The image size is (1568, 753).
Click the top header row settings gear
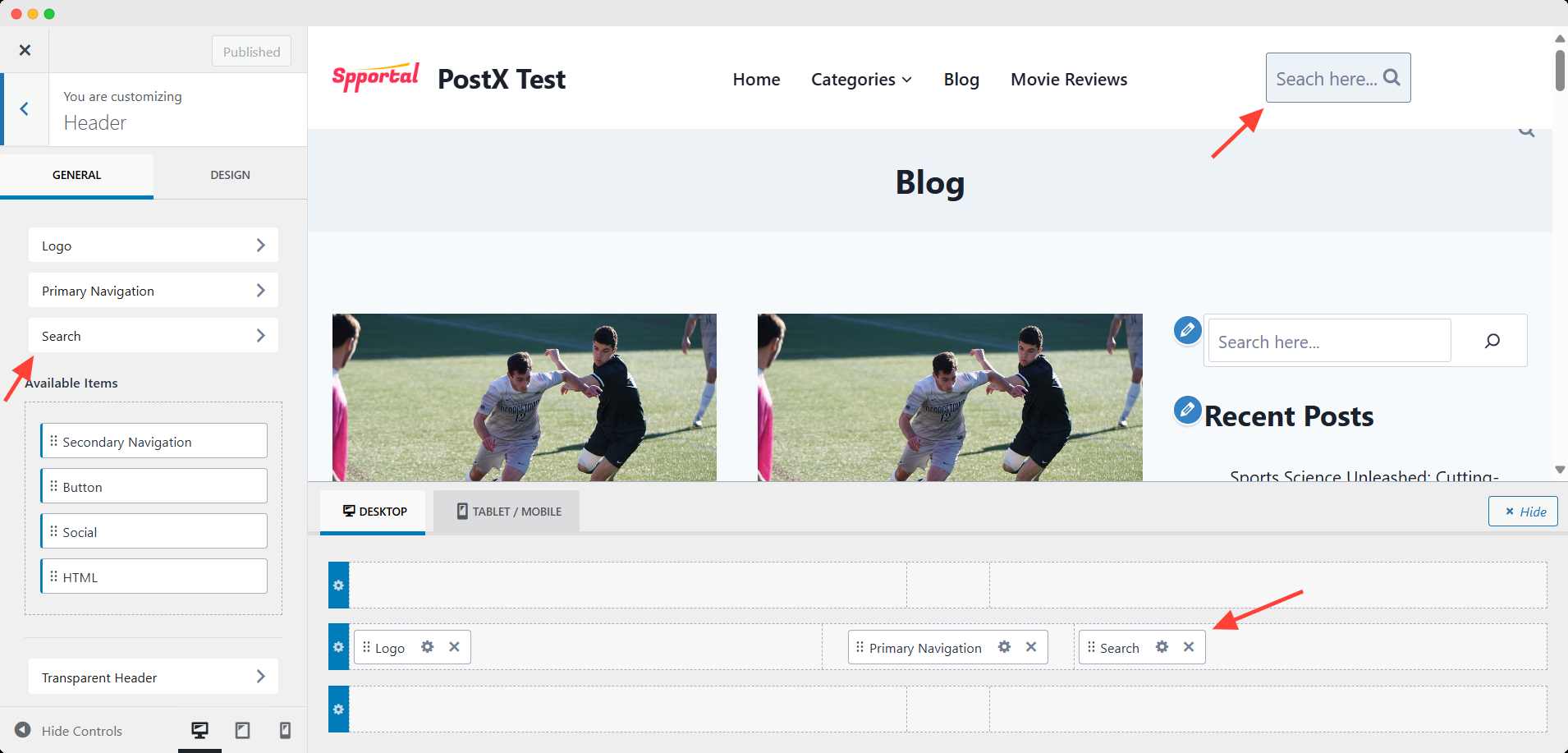338,585
